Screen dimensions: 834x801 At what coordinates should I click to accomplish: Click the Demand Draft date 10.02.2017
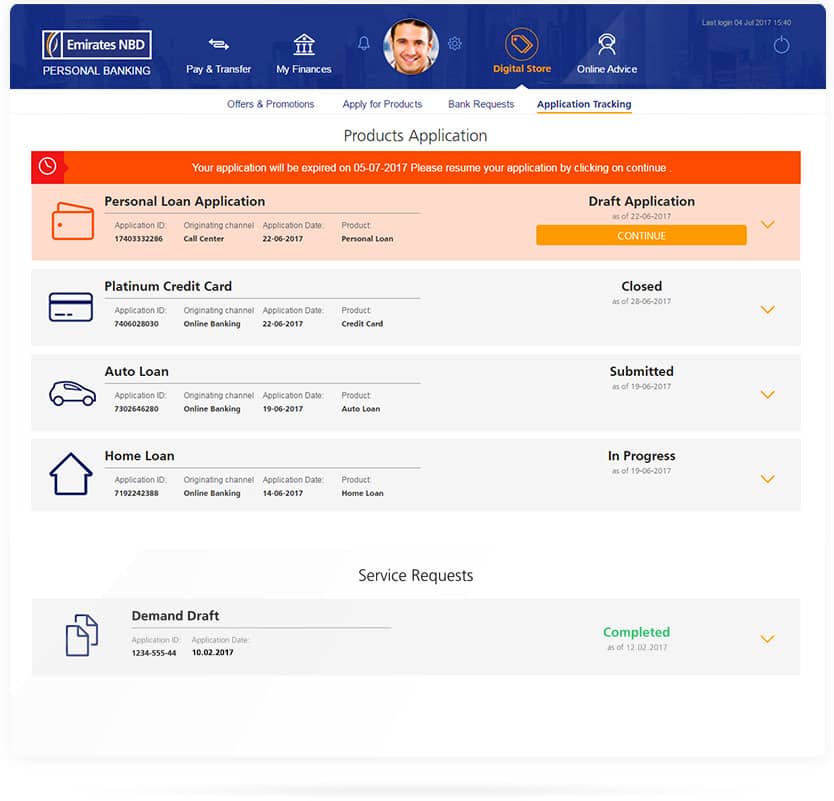tap(213, 653)
